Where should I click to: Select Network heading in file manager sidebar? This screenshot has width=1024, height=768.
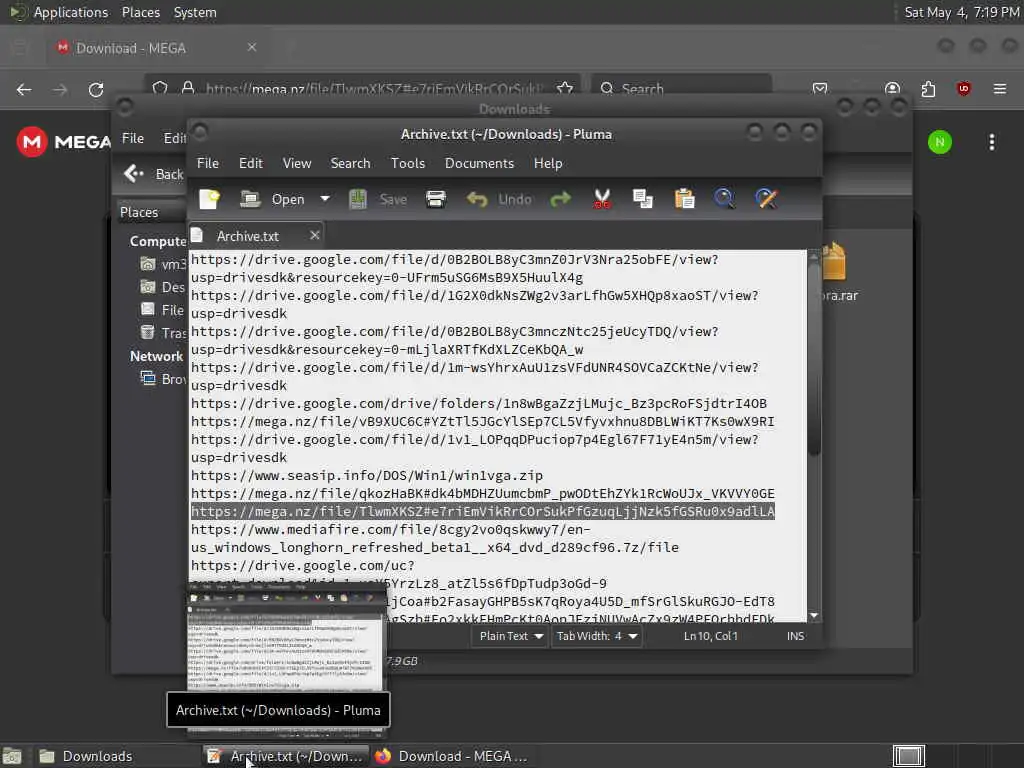click(x=156, y=357)
